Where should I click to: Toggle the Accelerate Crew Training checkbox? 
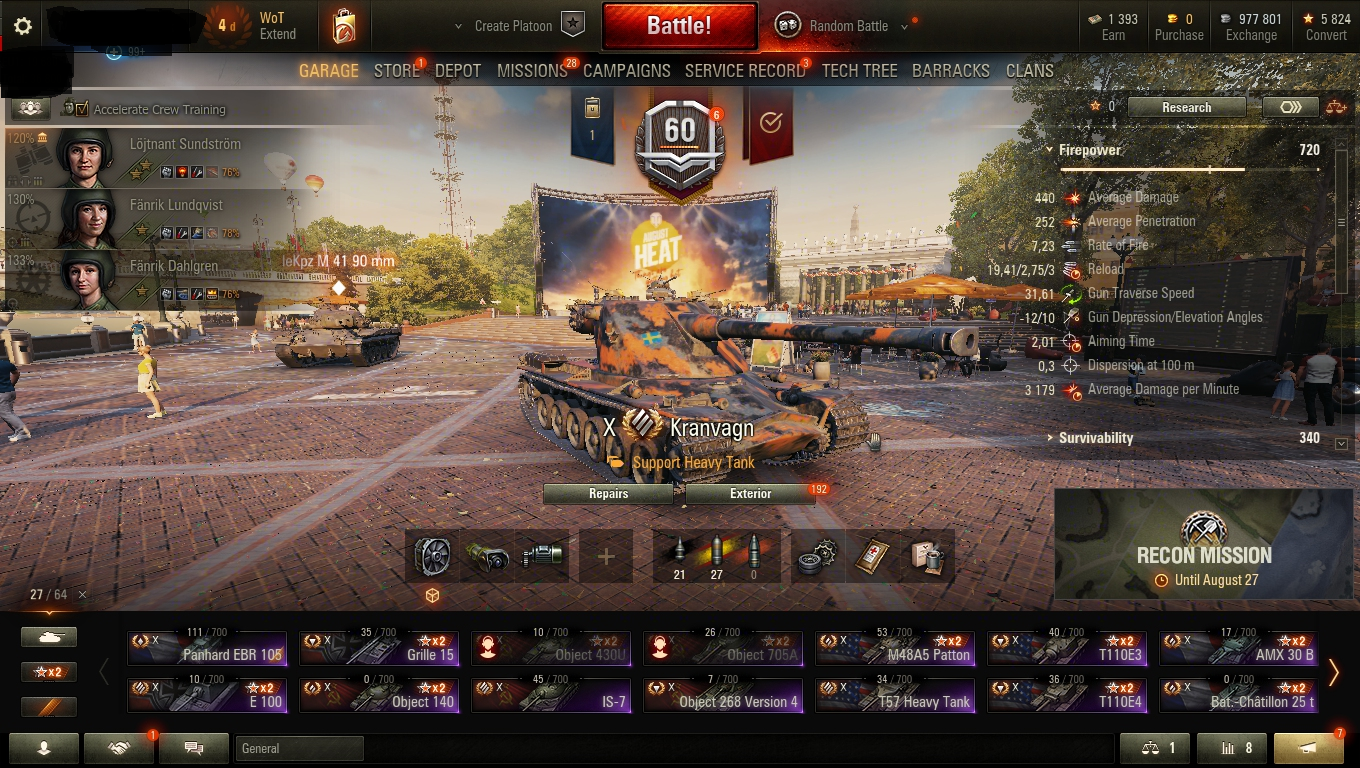tap(82, 109)
